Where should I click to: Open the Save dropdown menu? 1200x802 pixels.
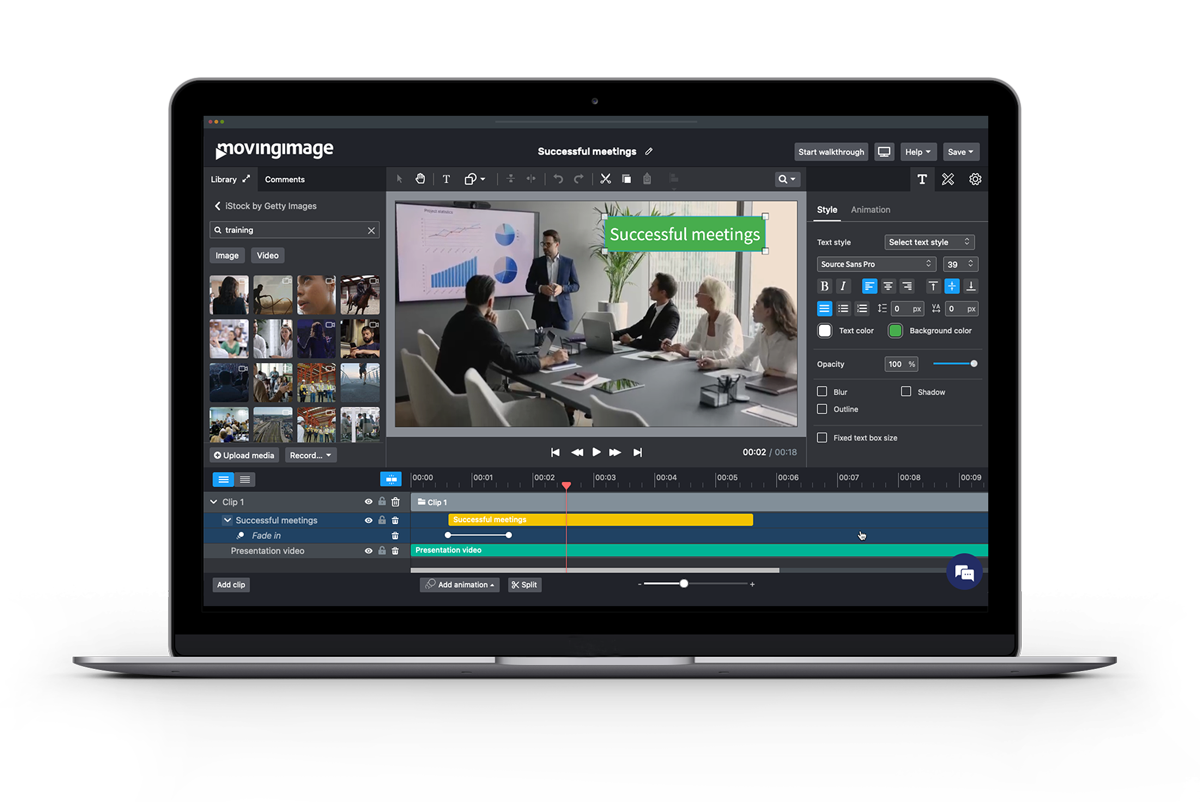click(x=961, y=152)
